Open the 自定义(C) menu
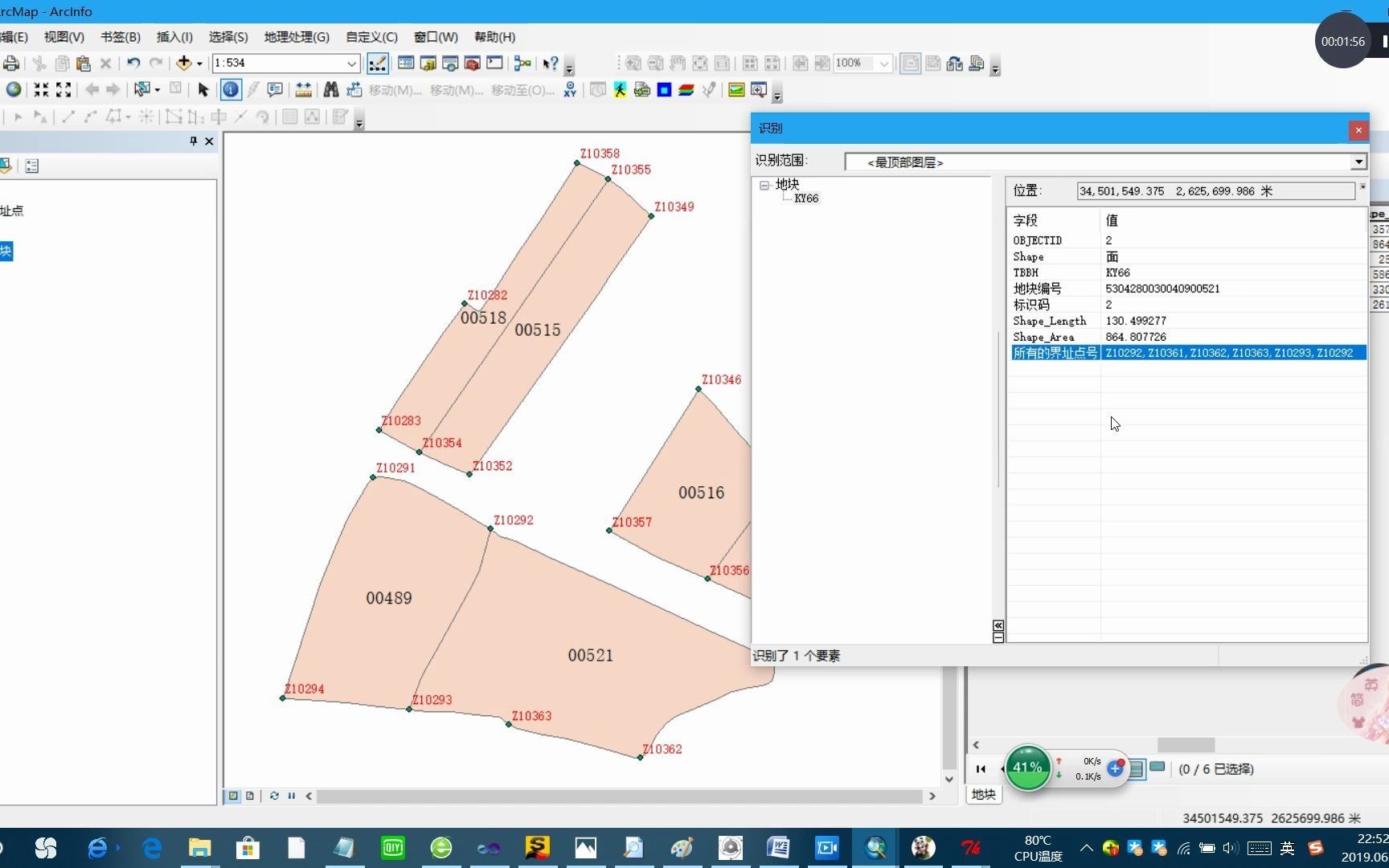 tap(371, 37)
